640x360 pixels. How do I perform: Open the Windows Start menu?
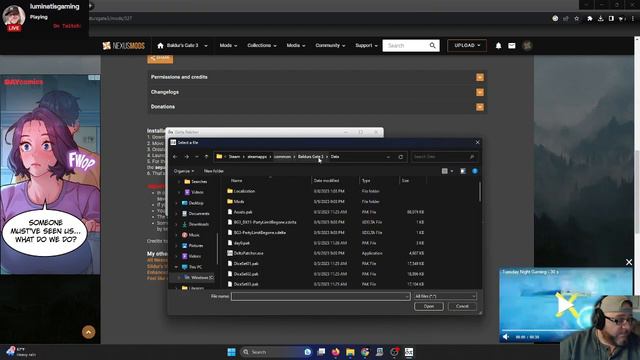point(231,352)
